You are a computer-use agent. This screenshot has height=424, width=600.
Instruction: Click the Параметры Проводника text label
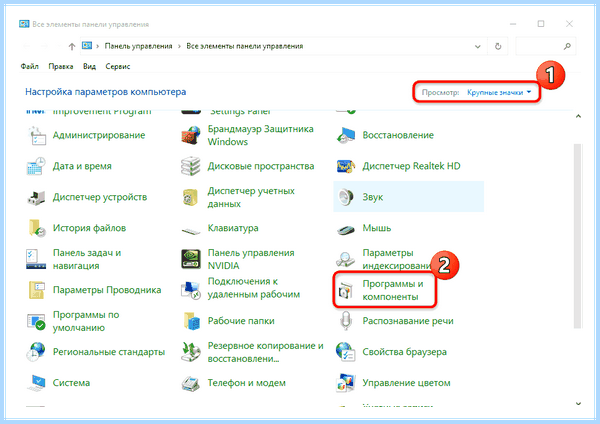[x=107, y=290]
